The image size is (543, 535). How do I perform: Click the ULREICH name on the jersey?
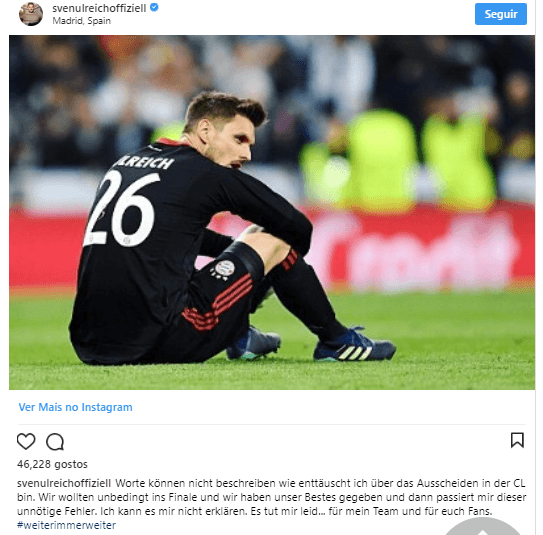pyautogui.click(x=144, y=162)
